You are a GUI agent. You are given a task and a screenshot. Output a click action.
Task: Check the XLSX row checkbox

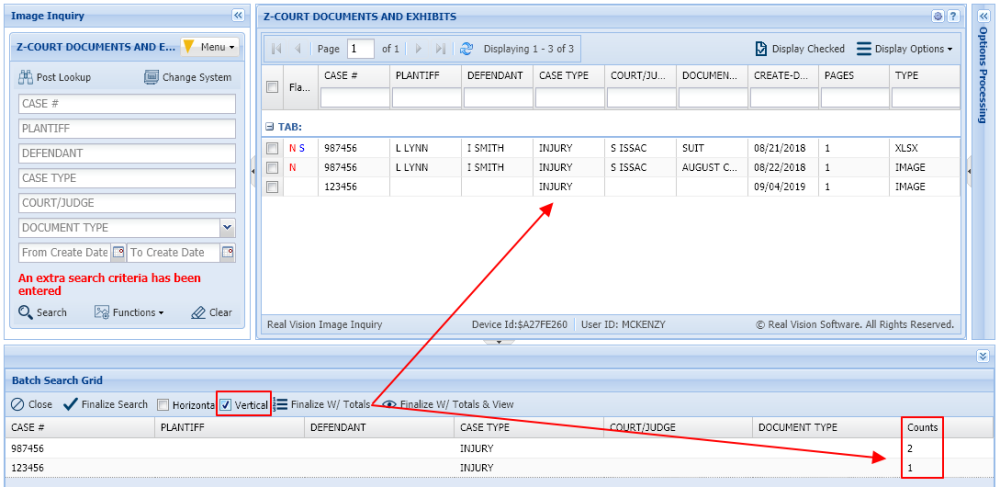point(272,148)
